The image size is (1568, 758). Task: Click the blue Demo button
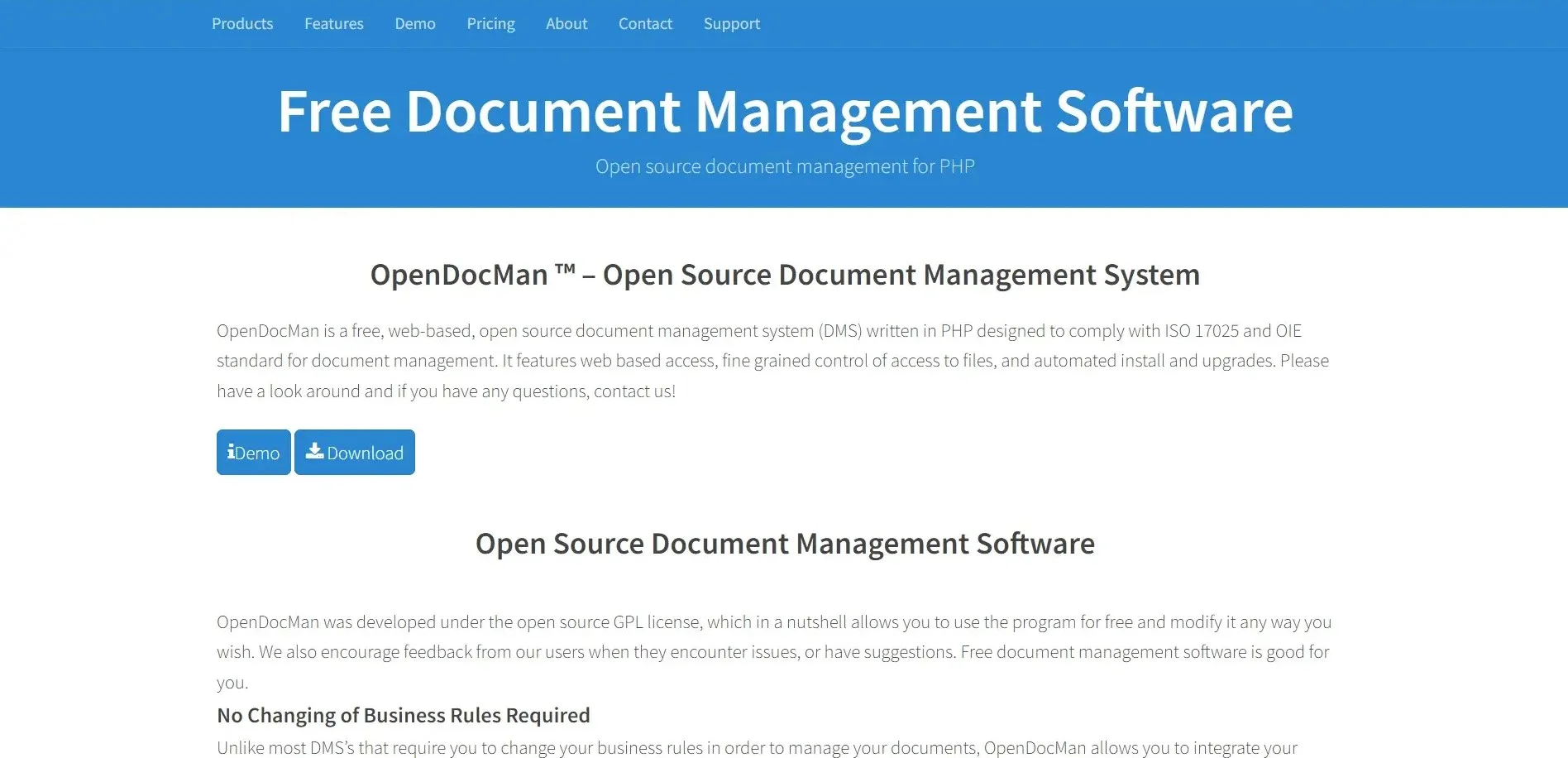click(x=254, y=452)
